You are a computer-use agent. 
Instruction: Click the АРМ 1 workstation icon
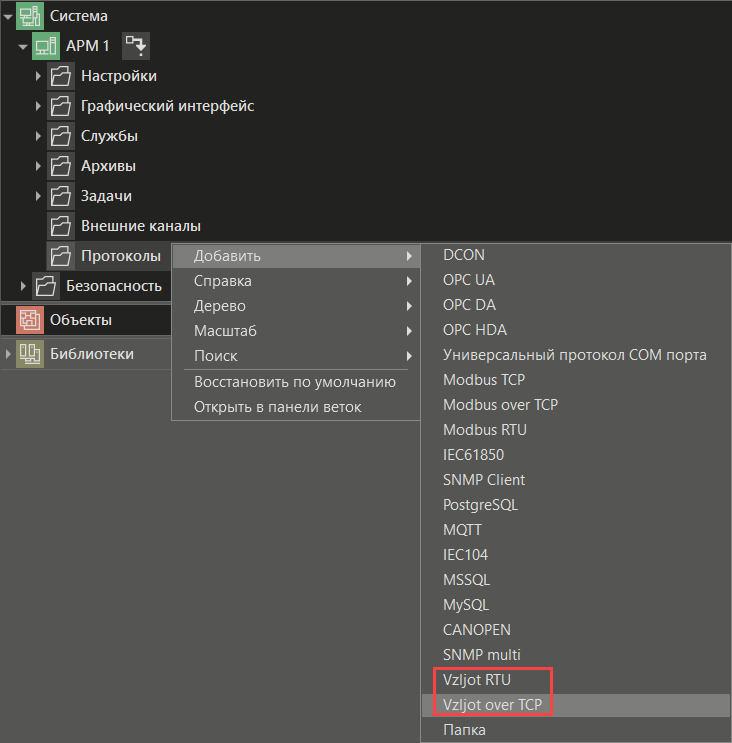(46, 46)
